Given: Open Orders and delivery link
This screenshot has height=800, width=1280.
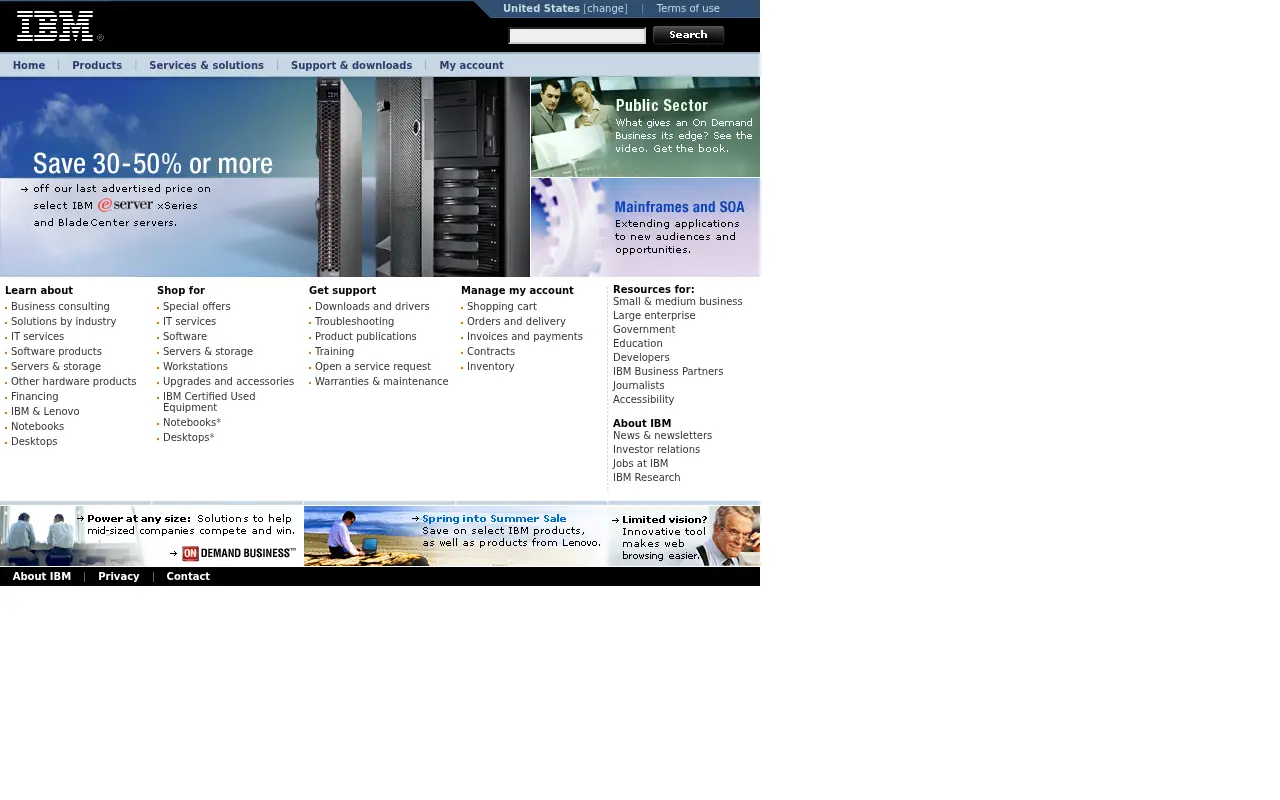Looking at the screenshot, I should coord(516,322).
